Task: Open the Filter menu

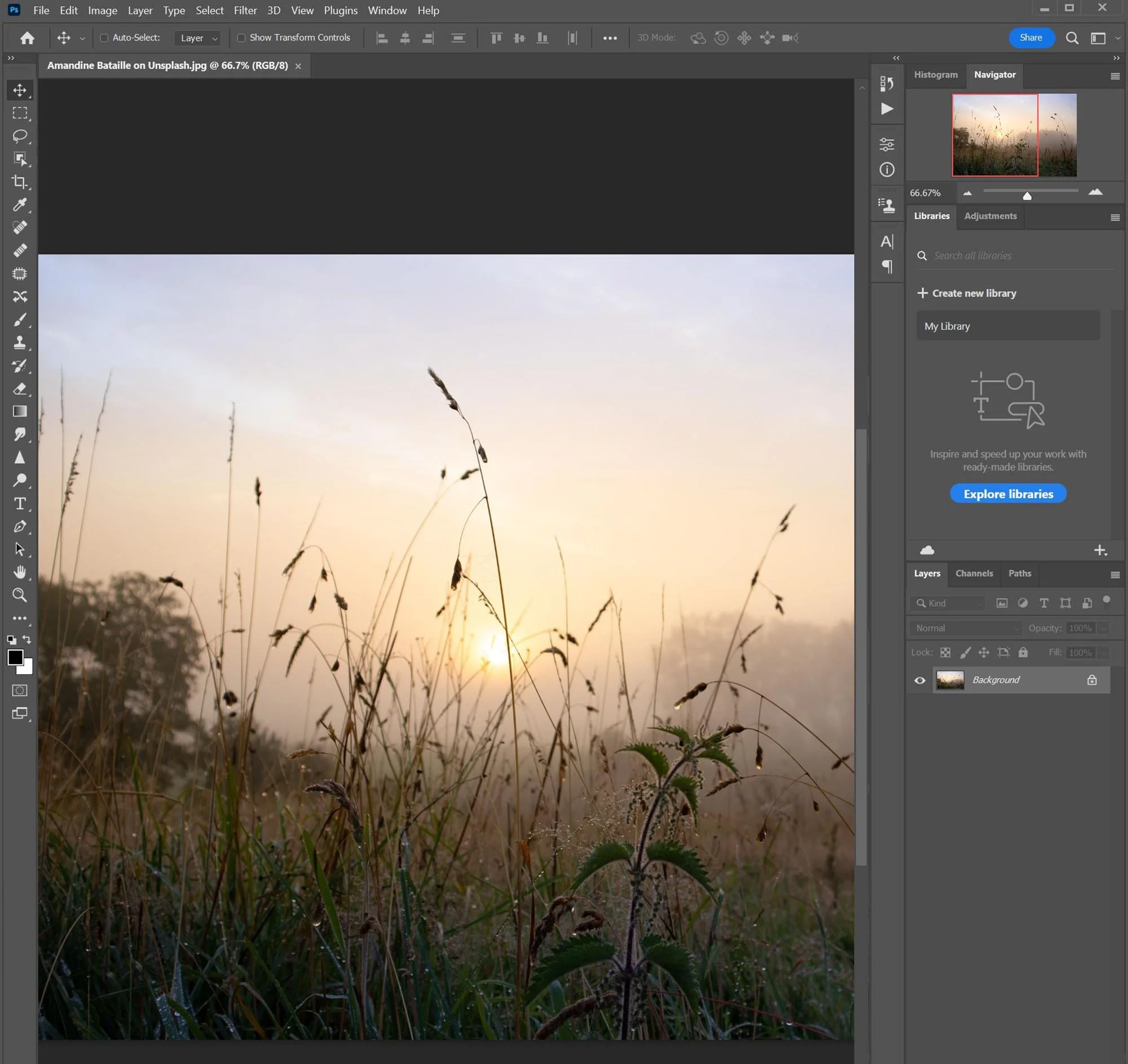Action: [245, 10]
